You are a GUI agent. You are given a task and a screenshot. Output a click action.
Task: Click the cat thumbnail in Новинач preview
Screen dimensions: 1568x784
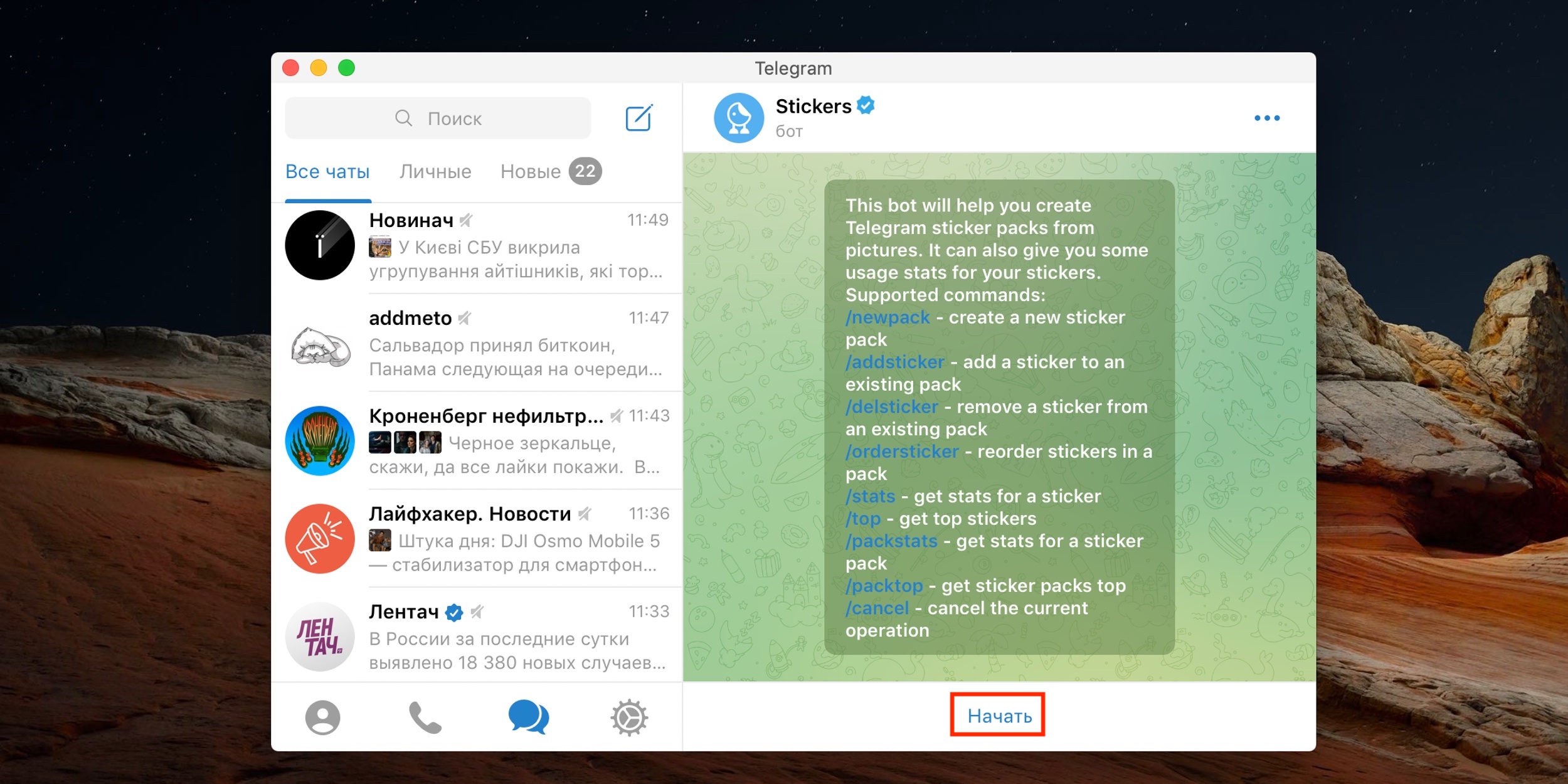379,247
